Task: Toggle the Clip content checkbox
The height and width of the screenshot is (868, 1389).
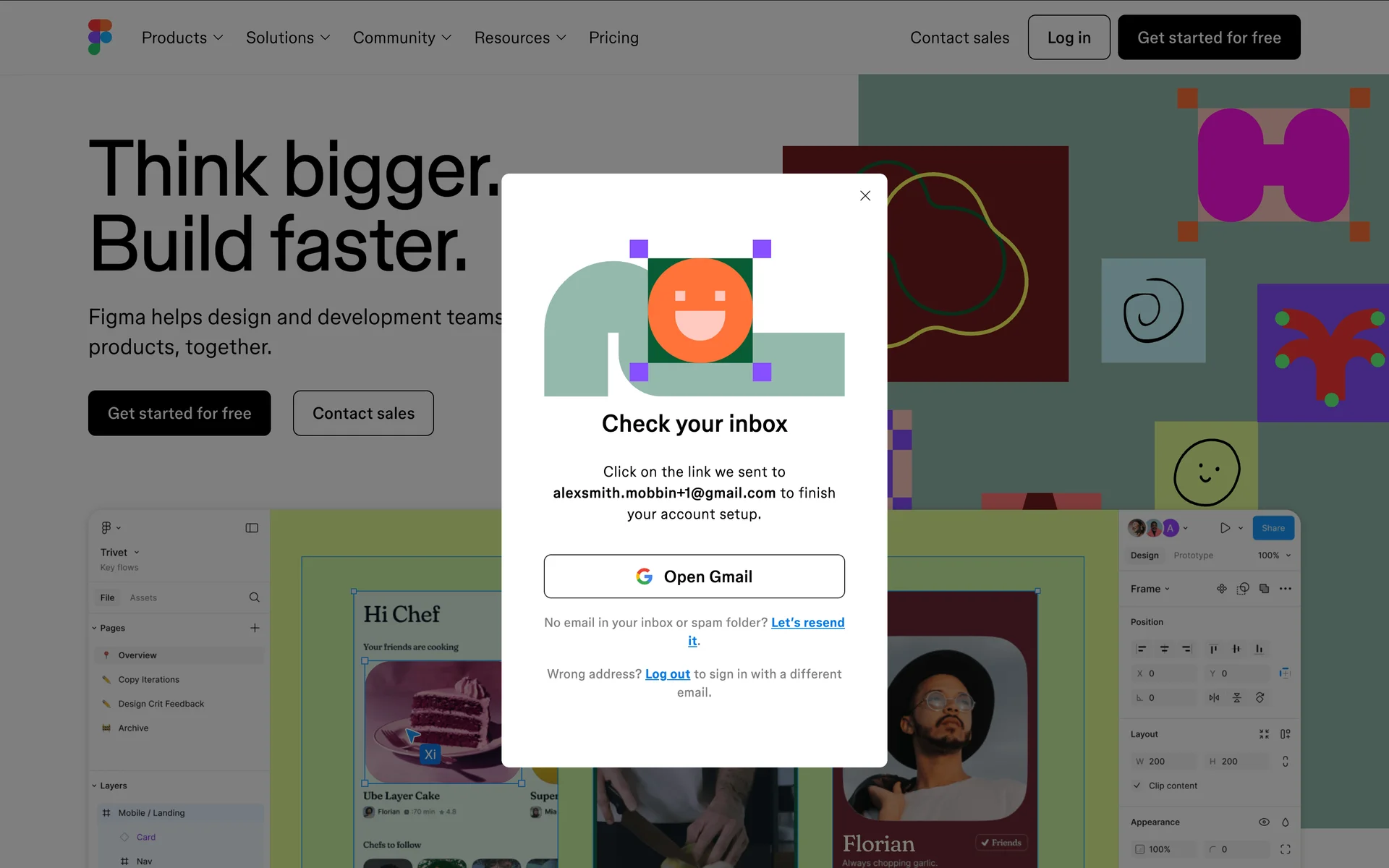Action: 1137,786
